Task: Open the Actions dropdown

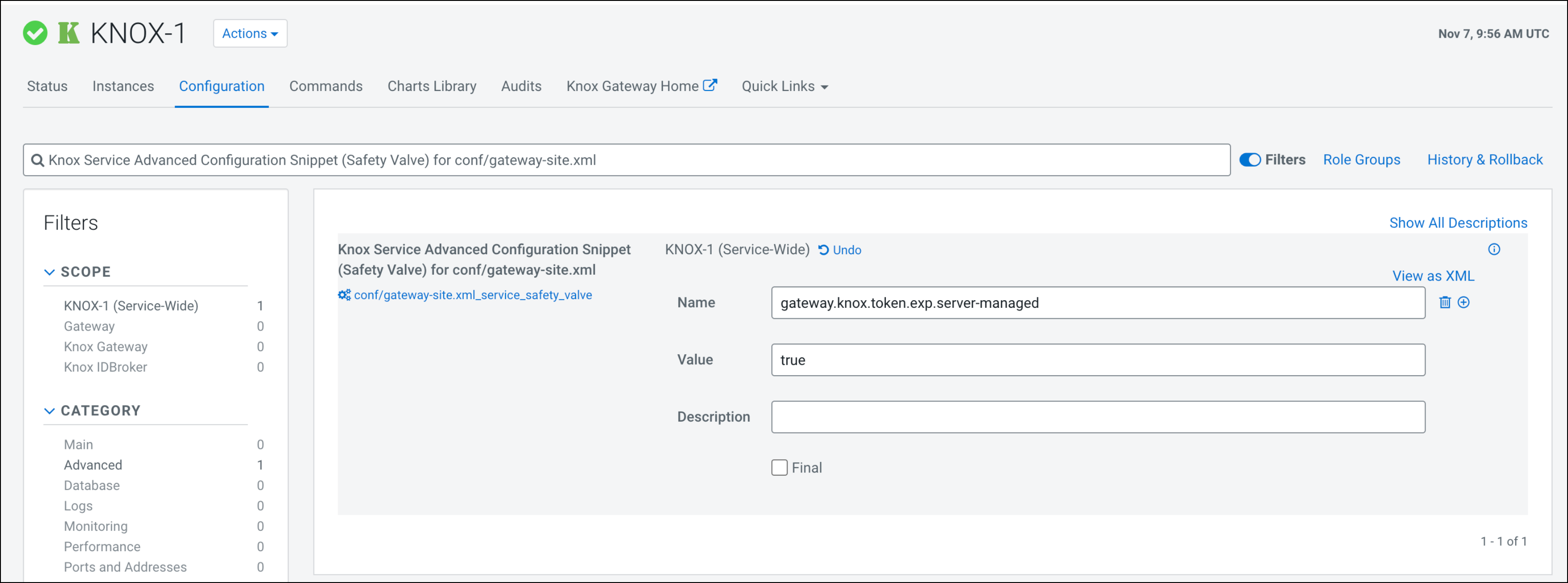Action: point(249,34)
